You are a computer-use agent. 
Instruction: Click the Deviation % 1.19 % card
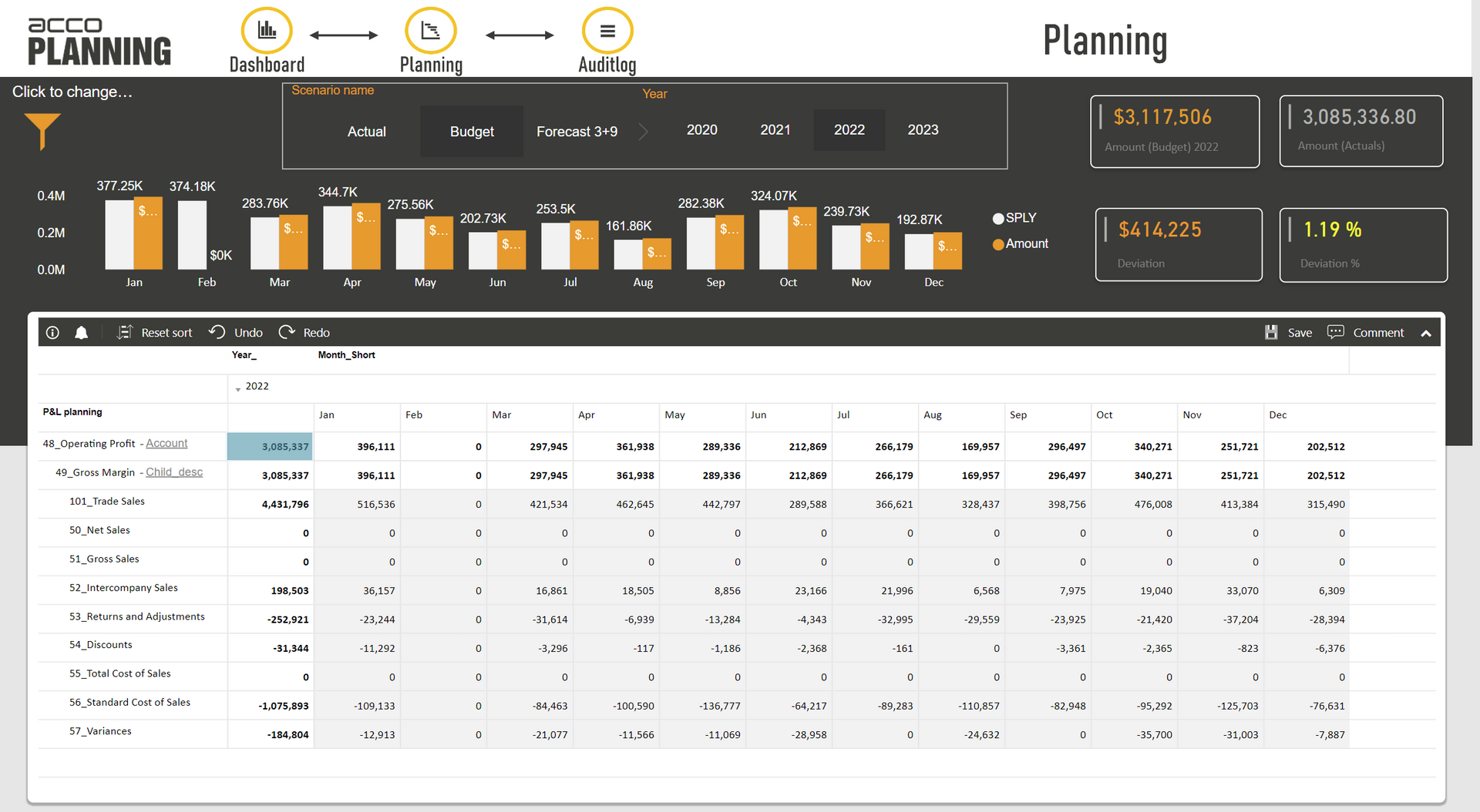click(x=1364, y=245)
